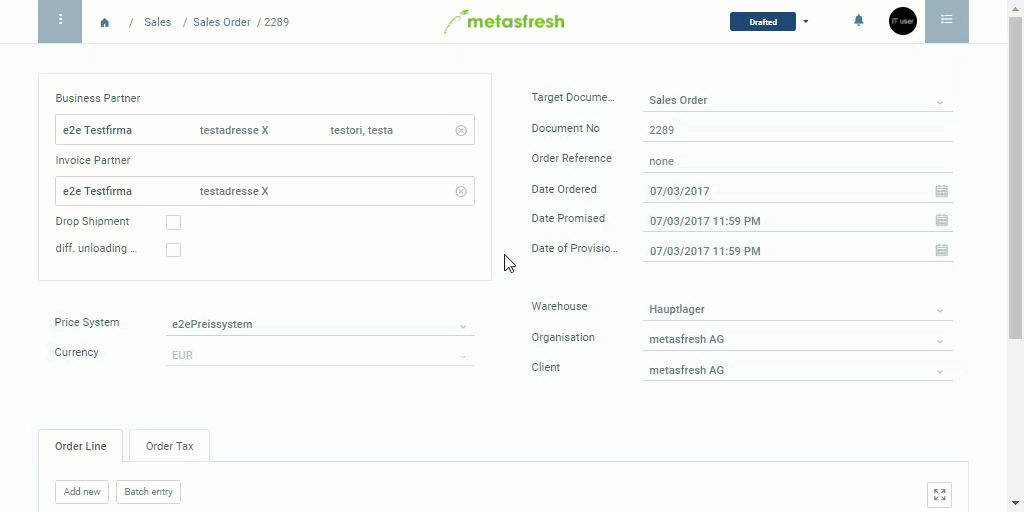
Task: Click the metasfresh logo
Action: pos(504,22)
